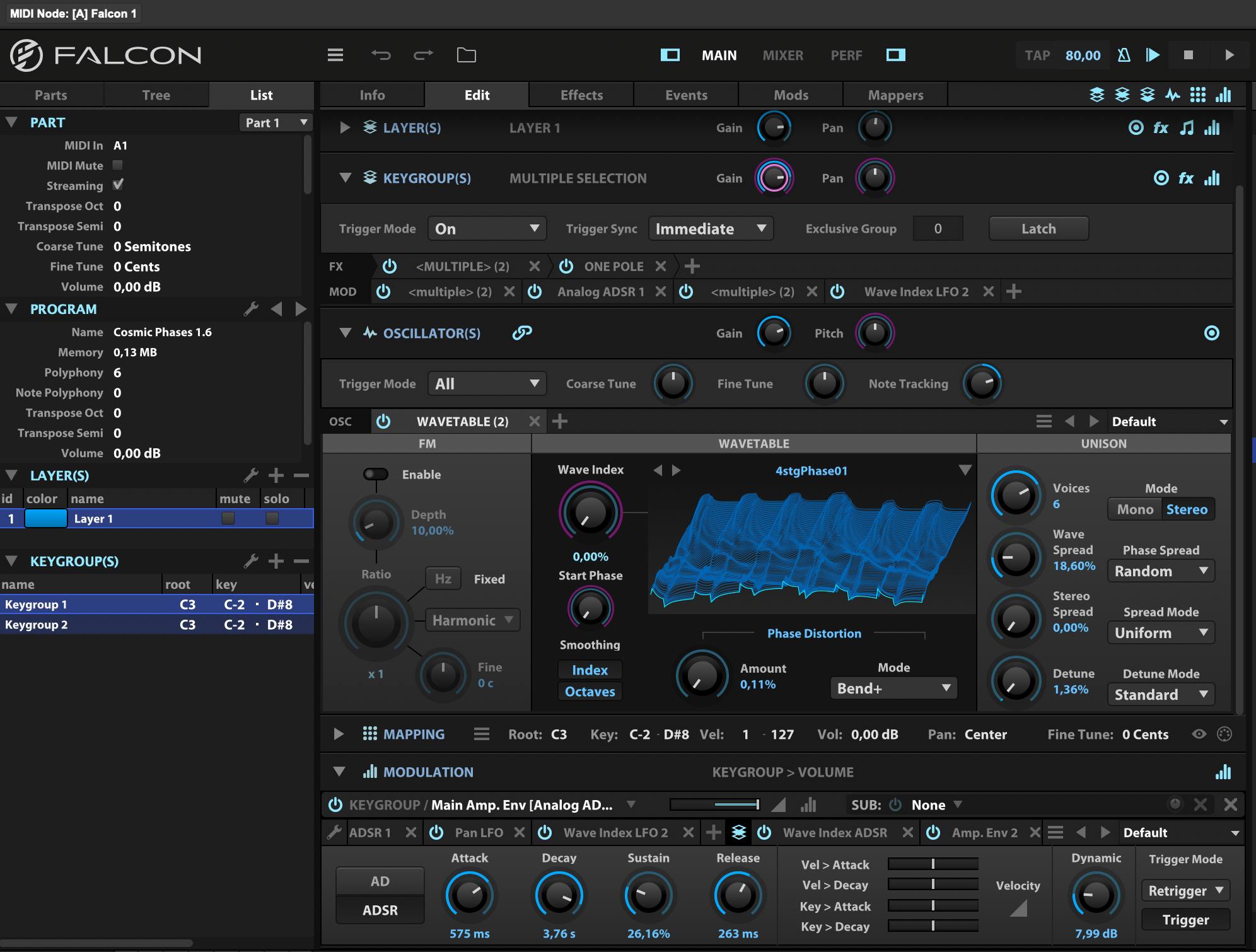Screen dimensions: 1256x952
Task: Open the Part 1 dropdown
Action: coord(276,122)
